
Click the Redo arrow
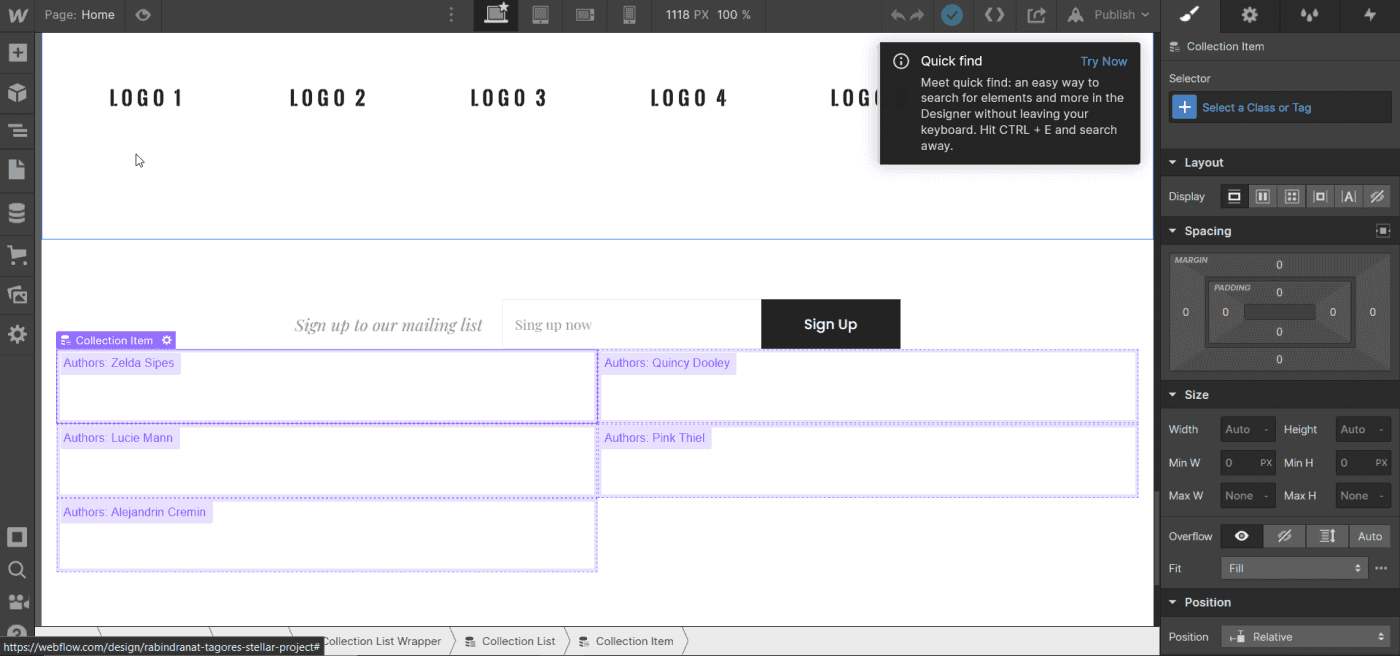pyautogui.click(x=917, y=15)
